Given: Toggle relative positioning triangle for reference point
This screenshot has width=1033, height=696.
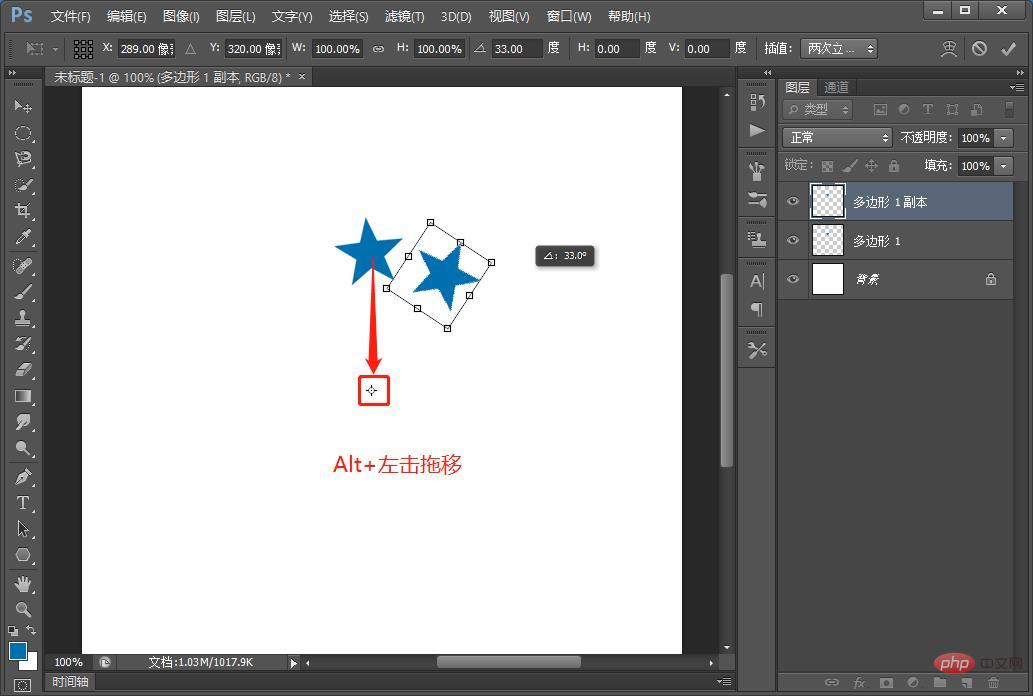Looking at the screenshot, I should click(x=190, y=49).
